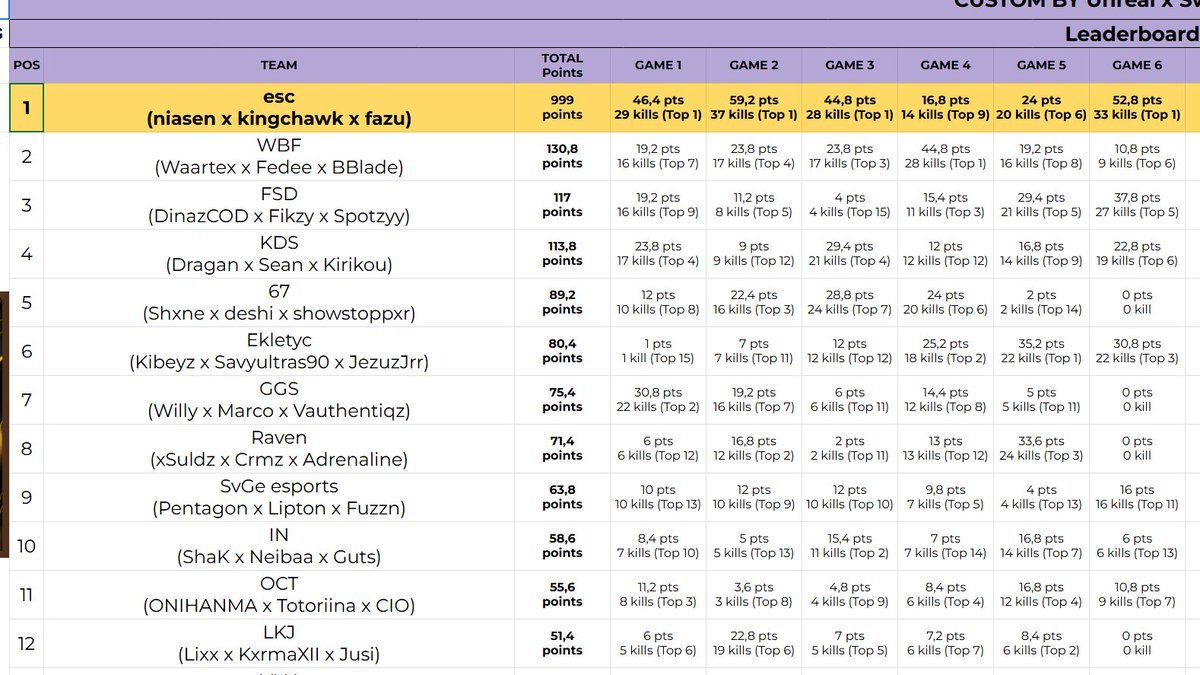Select position number 10 cell
Image resolution: width=1200 pixels, height=675 pixels.
[27, 546]
